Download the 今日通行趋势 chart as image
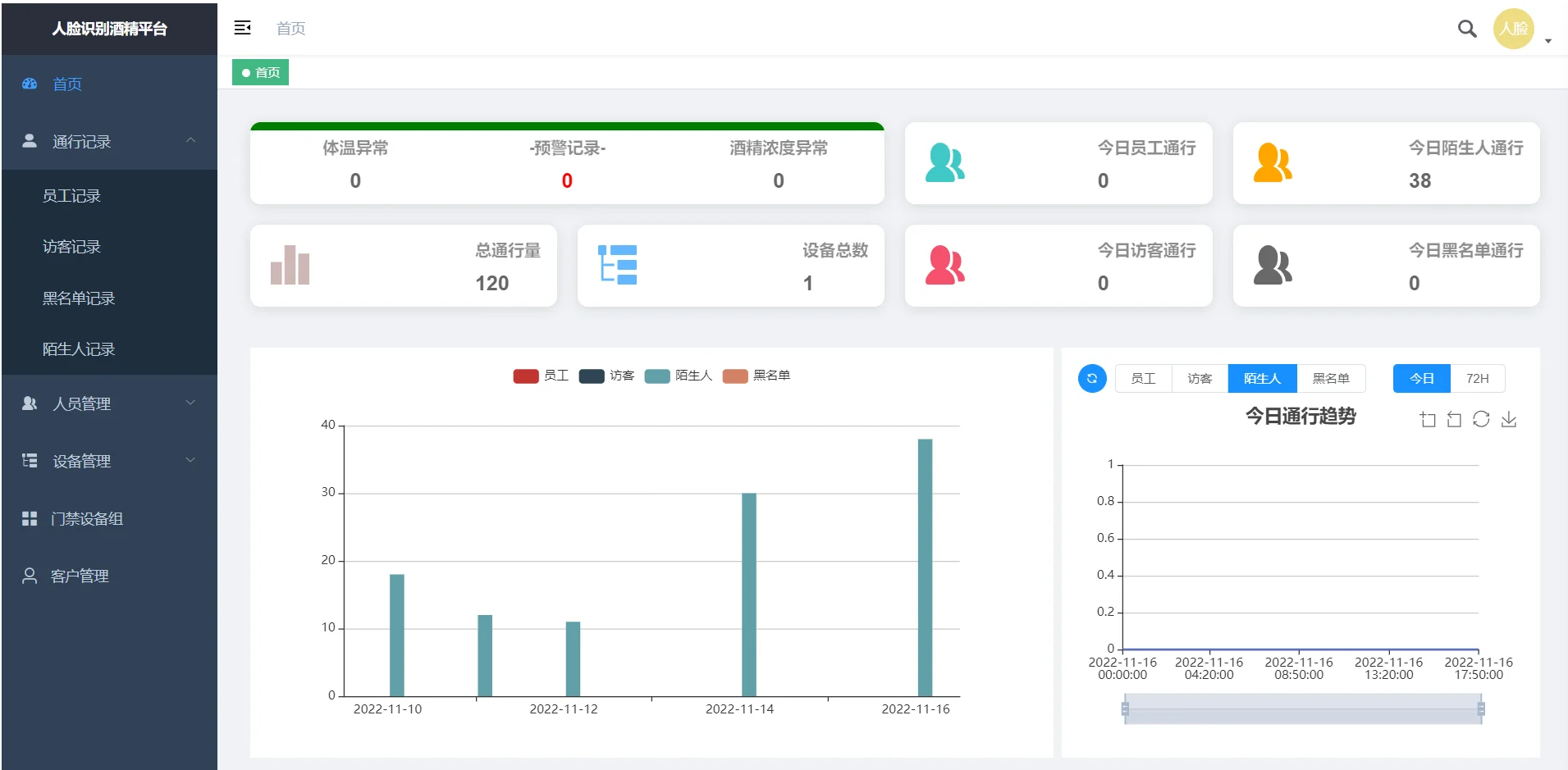The width and height of the screenshot is (1568, 770). pyautogui.click(x=1508, y=420)
